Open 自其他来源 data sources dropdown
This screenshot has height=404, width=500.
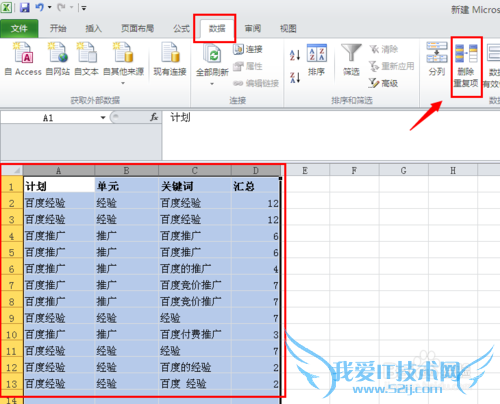coord(123,63)
